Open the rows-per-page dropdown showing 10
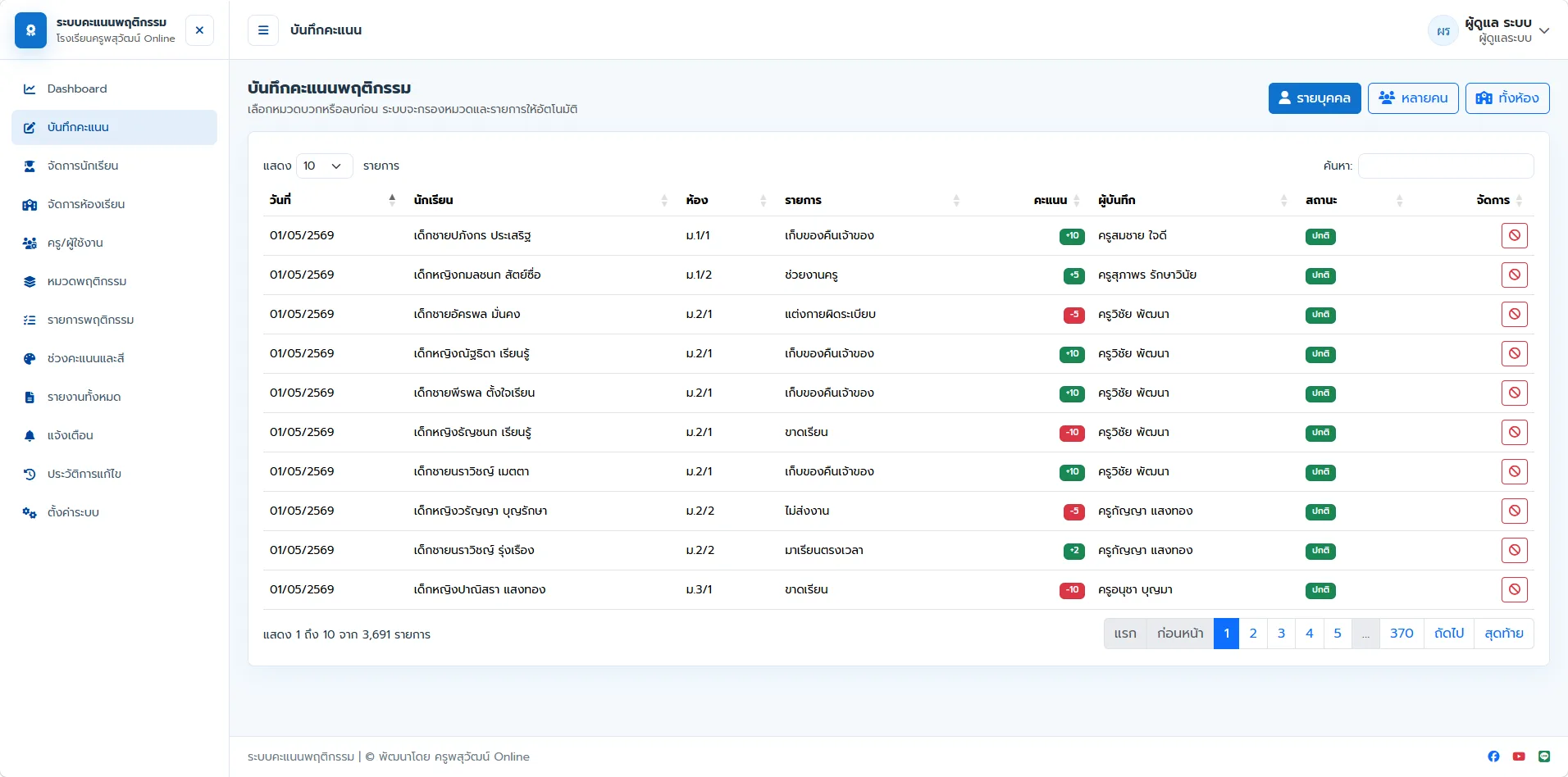This screenshot has height=777, width=1568. [x=324, y=166]
